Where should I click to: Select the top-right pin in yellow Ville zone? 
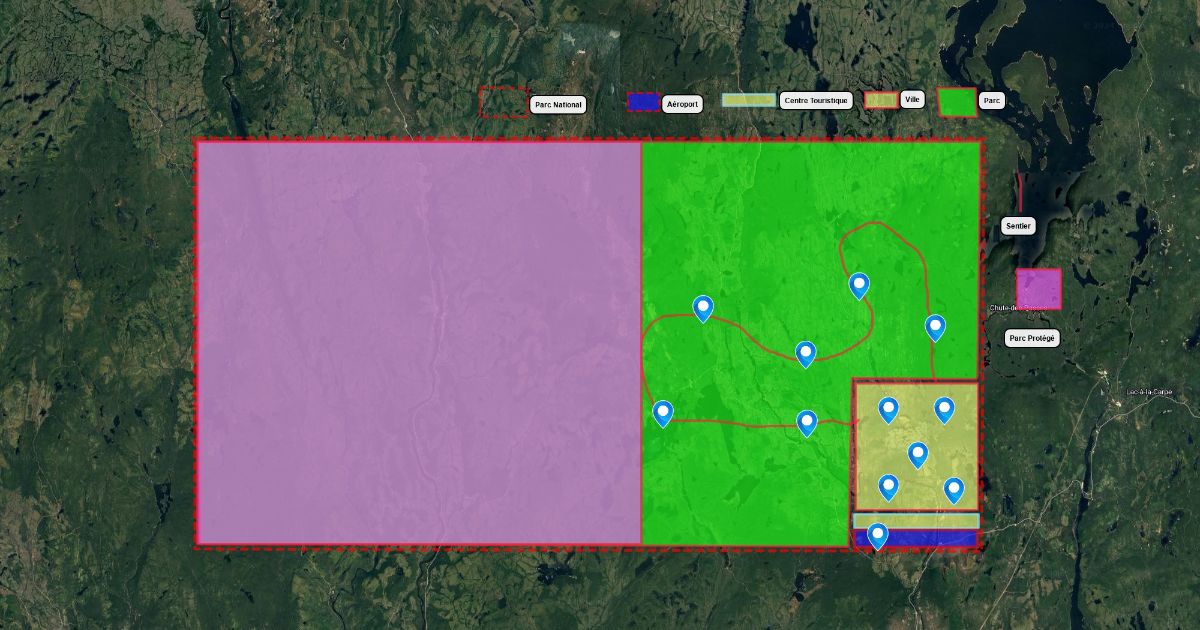tap(944, 410)
